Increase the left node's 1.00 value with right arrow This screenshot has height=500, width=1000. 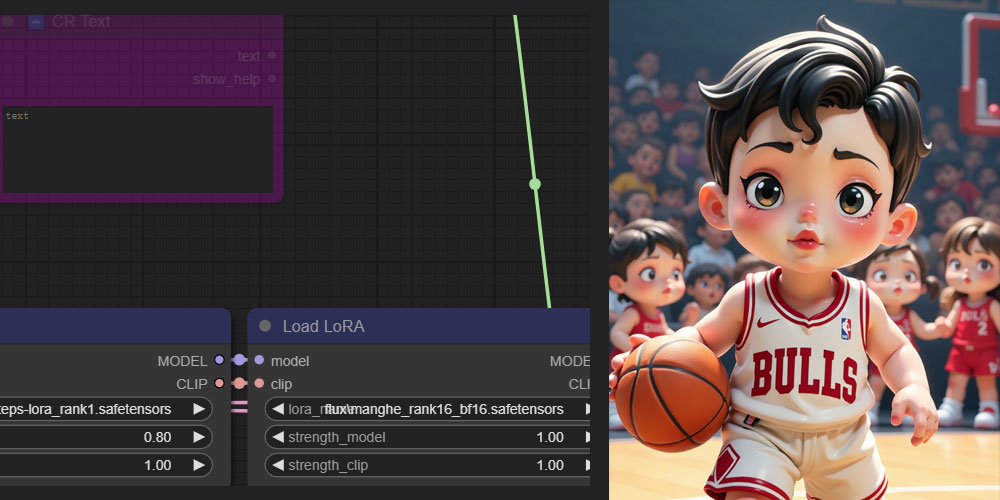[199, 466]
